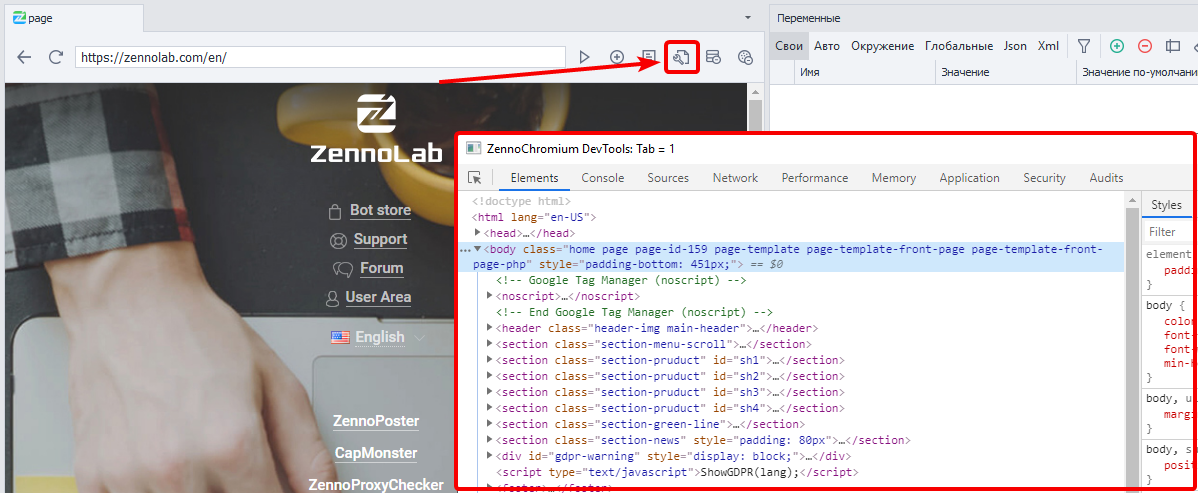
Task: Click the ZennoLab logo on the webpage
Action: tap(376, 128)
